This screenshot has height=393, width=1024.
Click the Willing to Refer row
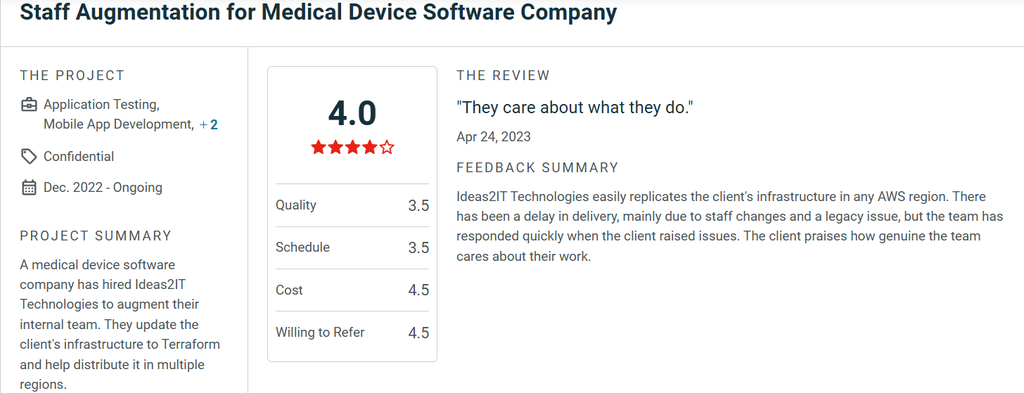pos(352,332)
